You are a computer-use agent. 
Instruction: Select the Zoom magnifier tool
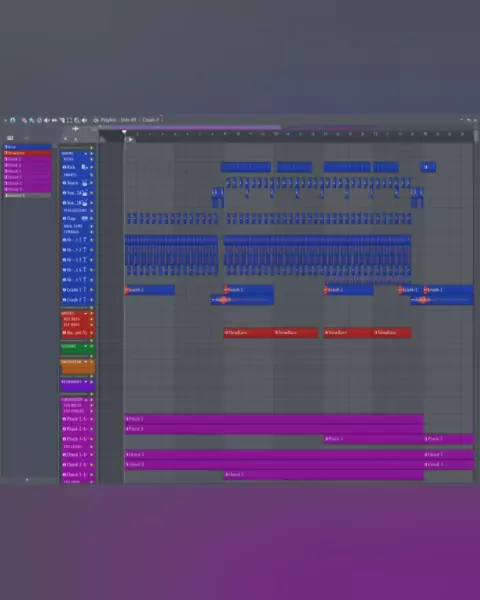(77, 121)
